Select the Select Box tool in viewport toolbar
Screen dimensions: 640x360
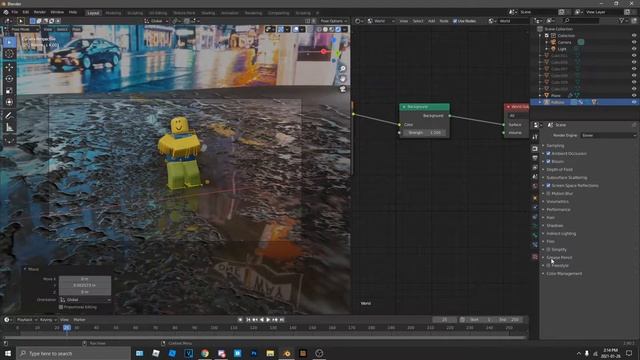9,42
